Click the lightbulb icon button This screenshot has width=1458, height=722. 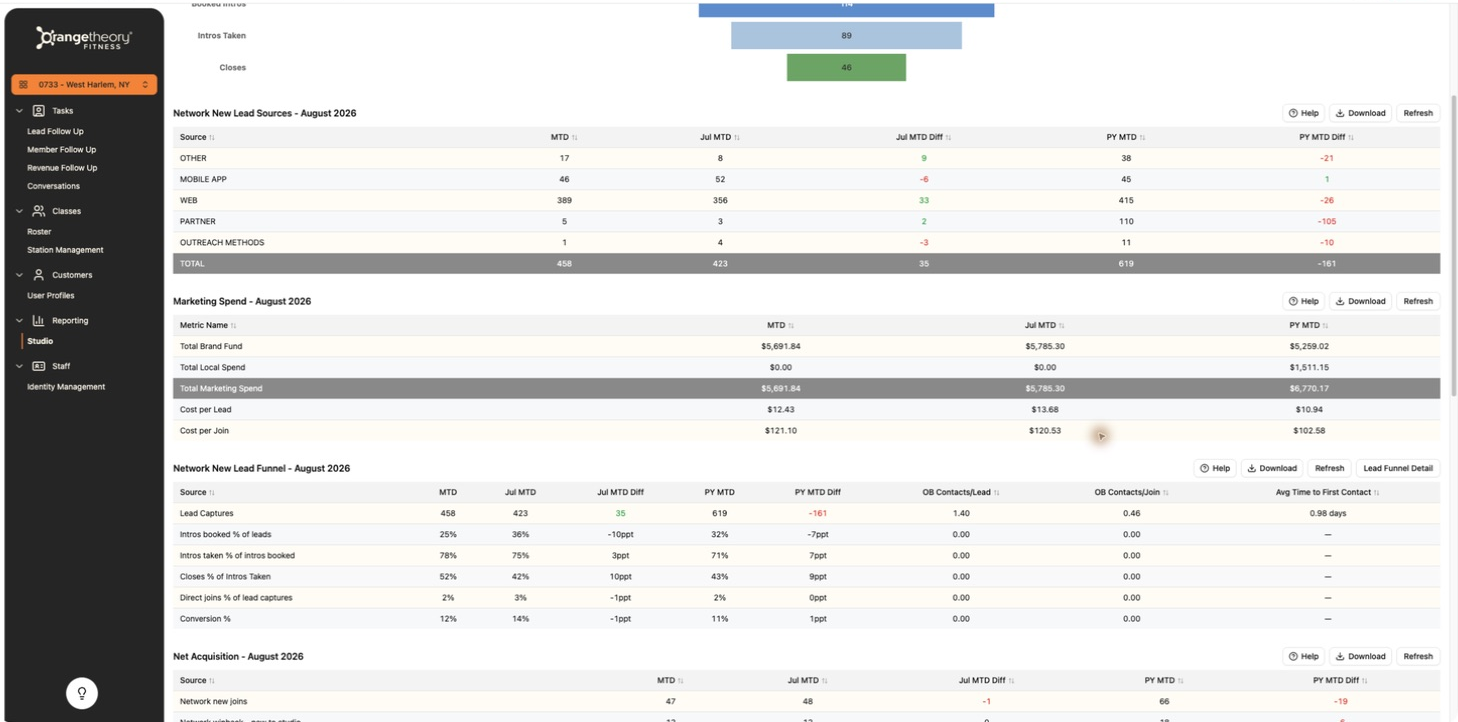[x=82, y=693]
